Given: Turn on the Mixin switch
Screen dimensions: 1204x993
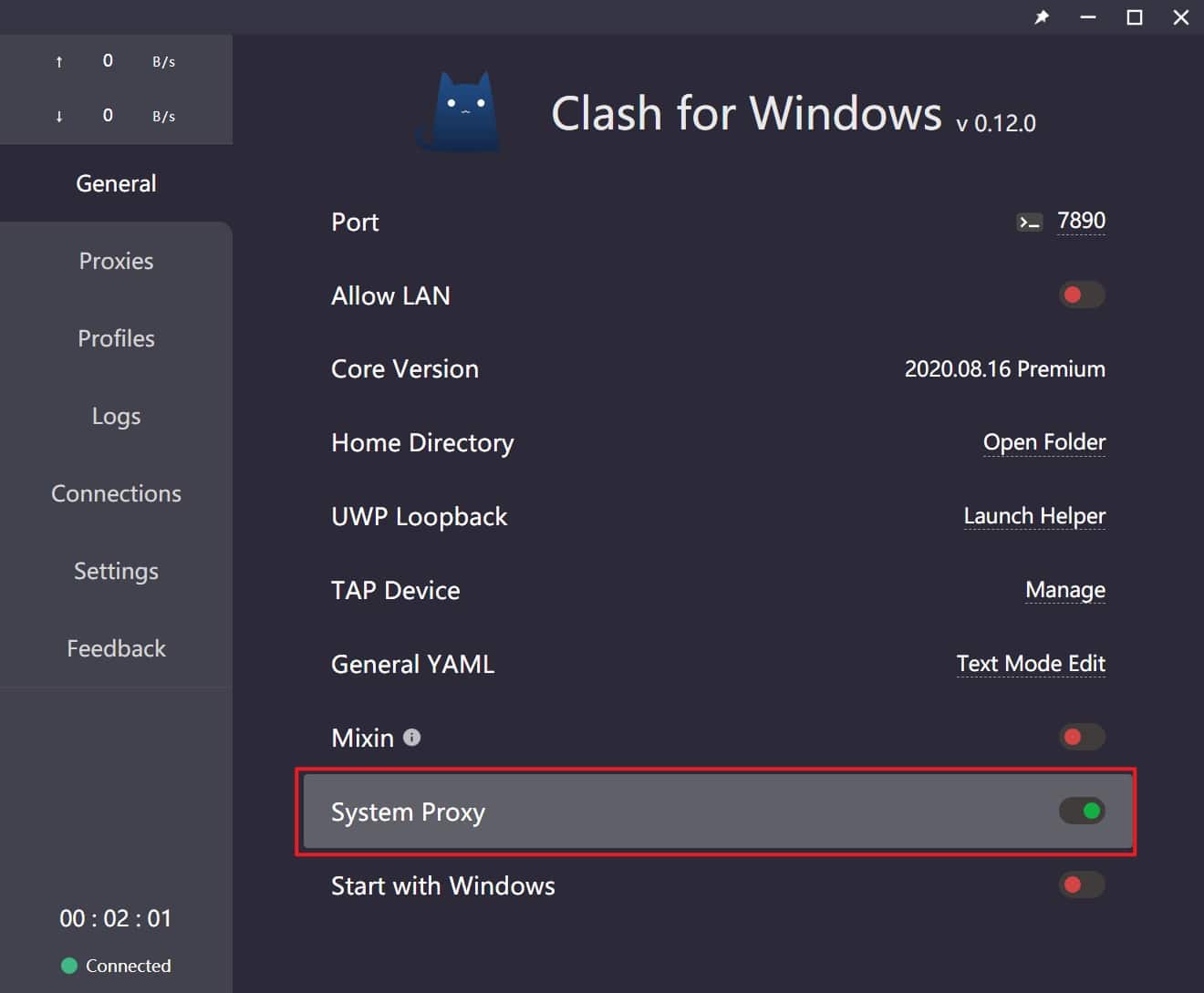Looking at the screenshot, I should 1082,737.
